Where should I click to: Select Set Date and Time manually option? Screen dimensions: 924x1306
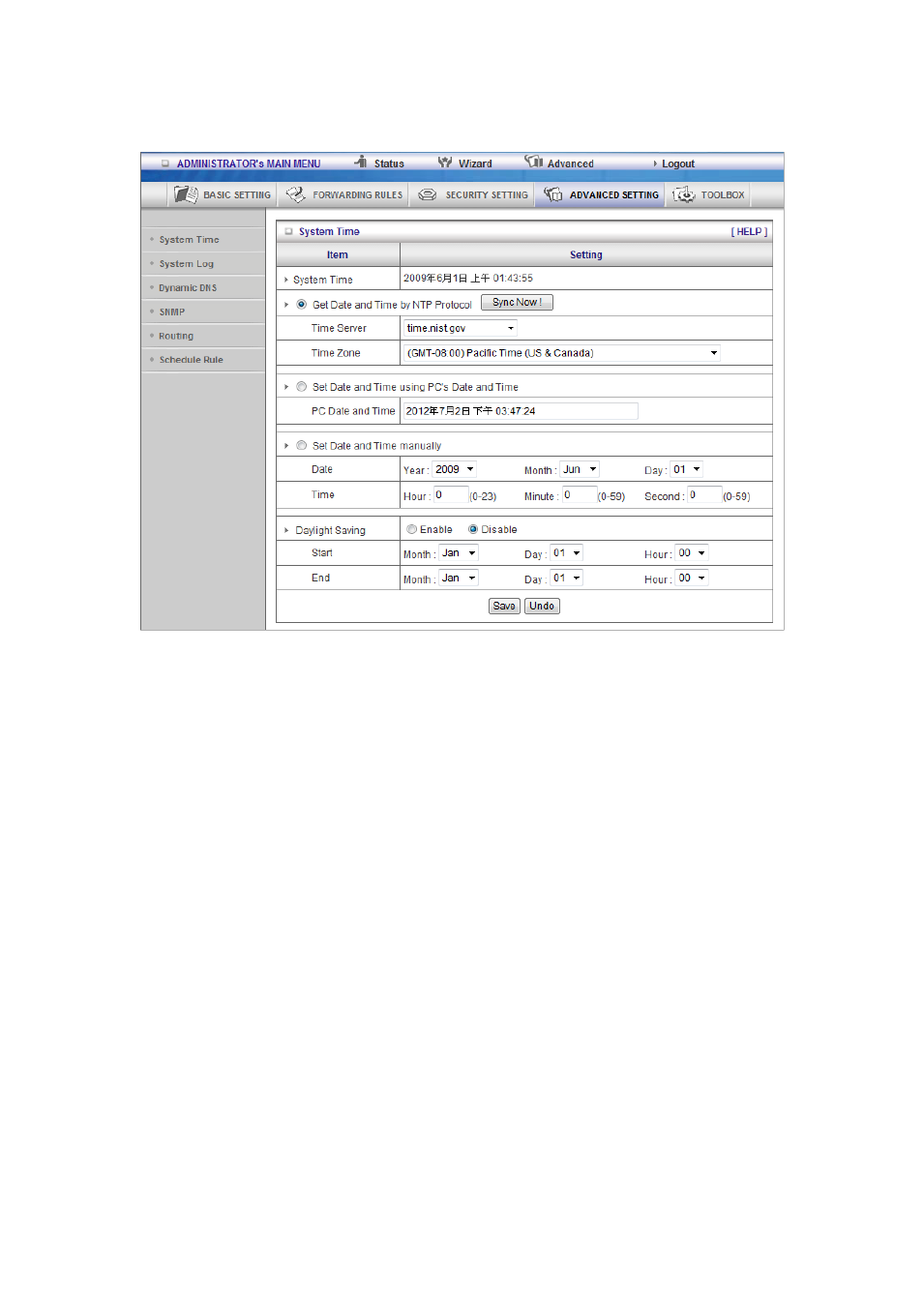302,446
